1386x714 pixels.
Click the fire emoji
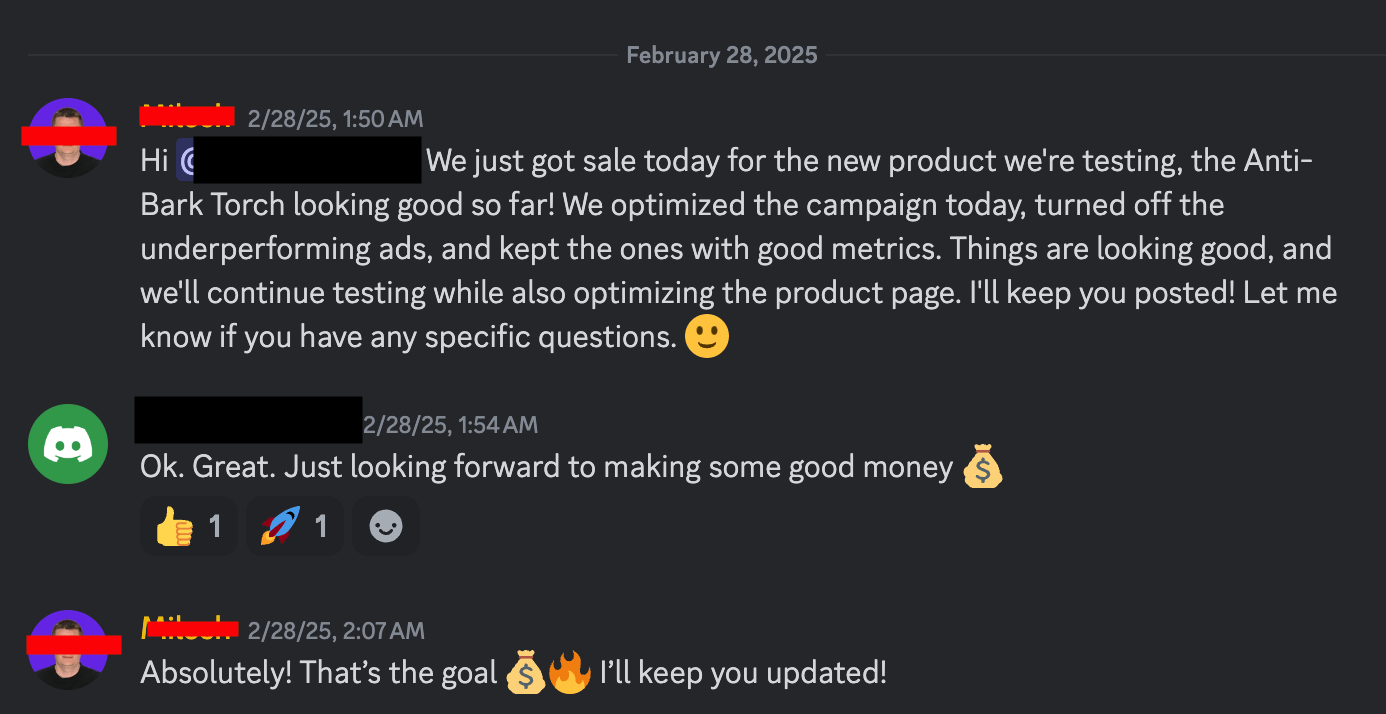tap(571, 672)
